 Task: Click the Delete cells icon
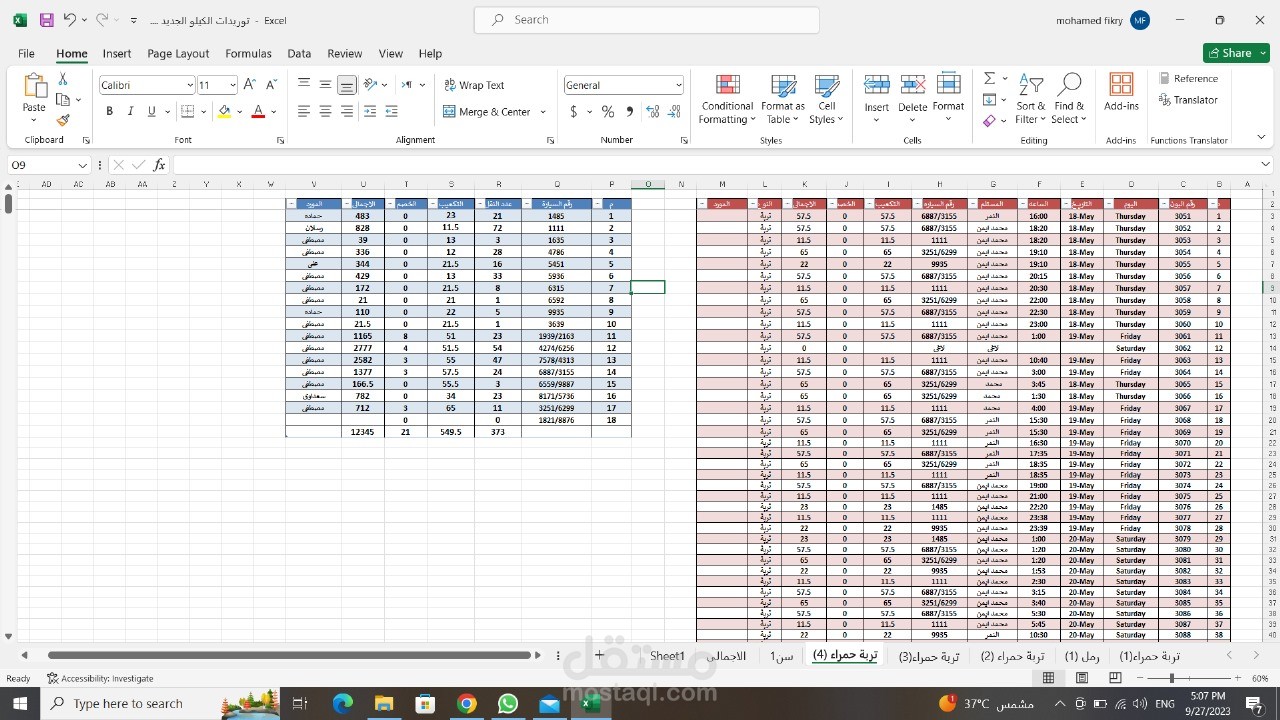coord(912,86)
